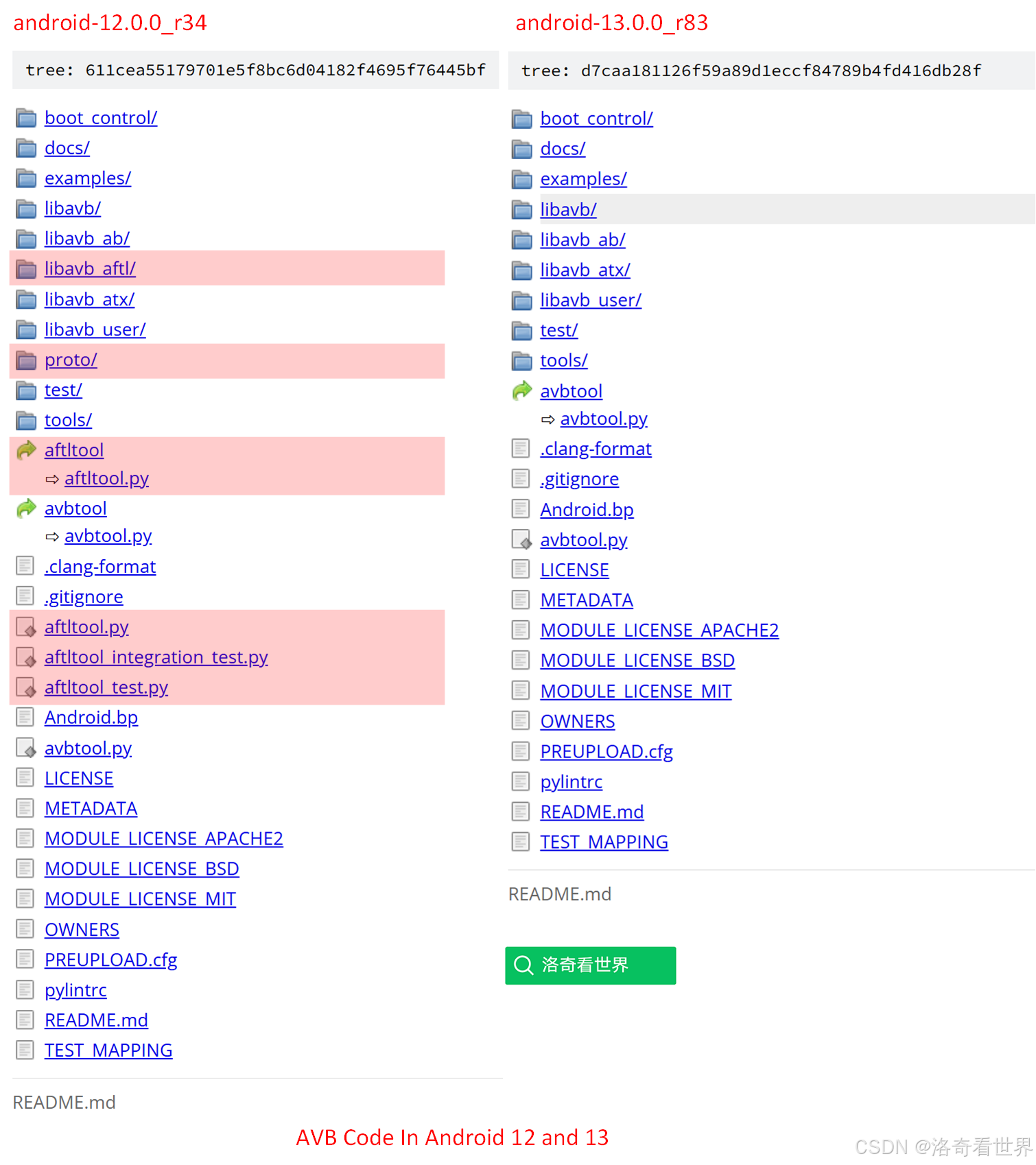This screenshot has height=1165, width=1036.
Task: Open aftltool_test.py file
Action: (106, 687)
